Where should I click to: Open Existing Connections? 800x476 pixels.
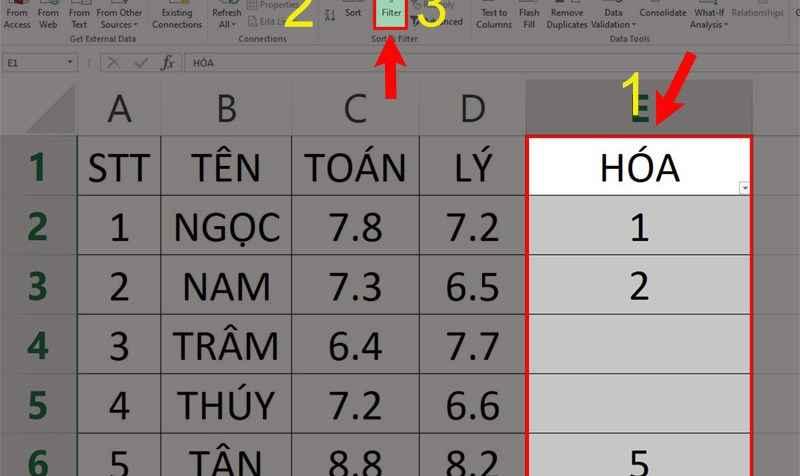point(177,15)
